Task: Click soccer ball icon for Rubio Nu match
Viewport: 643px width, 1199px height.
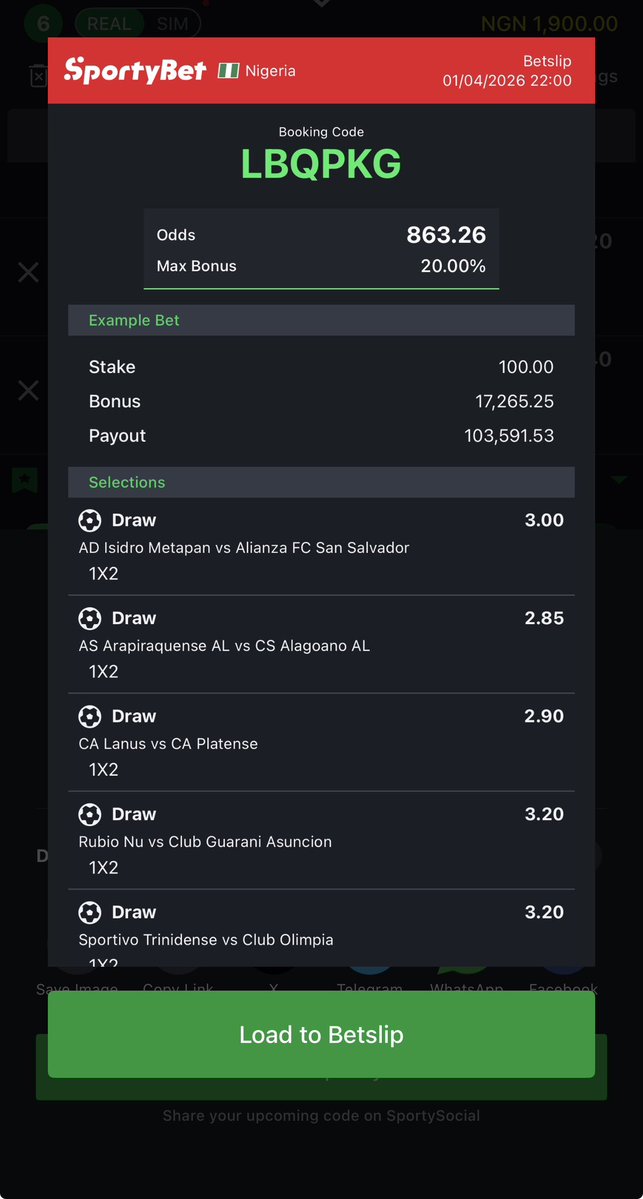Action: click(x=90, y=814)
